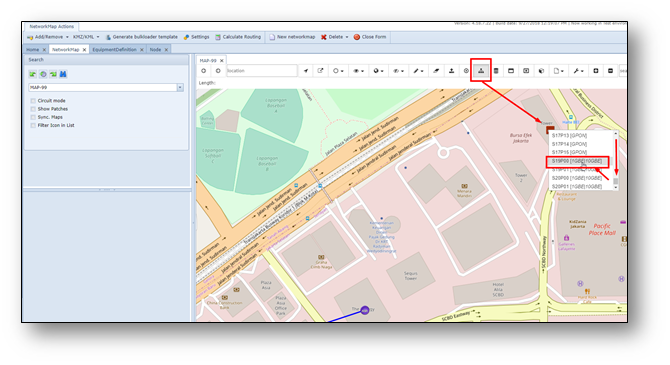Click scrollbar thumb in the port list
The width and height of the screenshot is (670, 365).
615,181
